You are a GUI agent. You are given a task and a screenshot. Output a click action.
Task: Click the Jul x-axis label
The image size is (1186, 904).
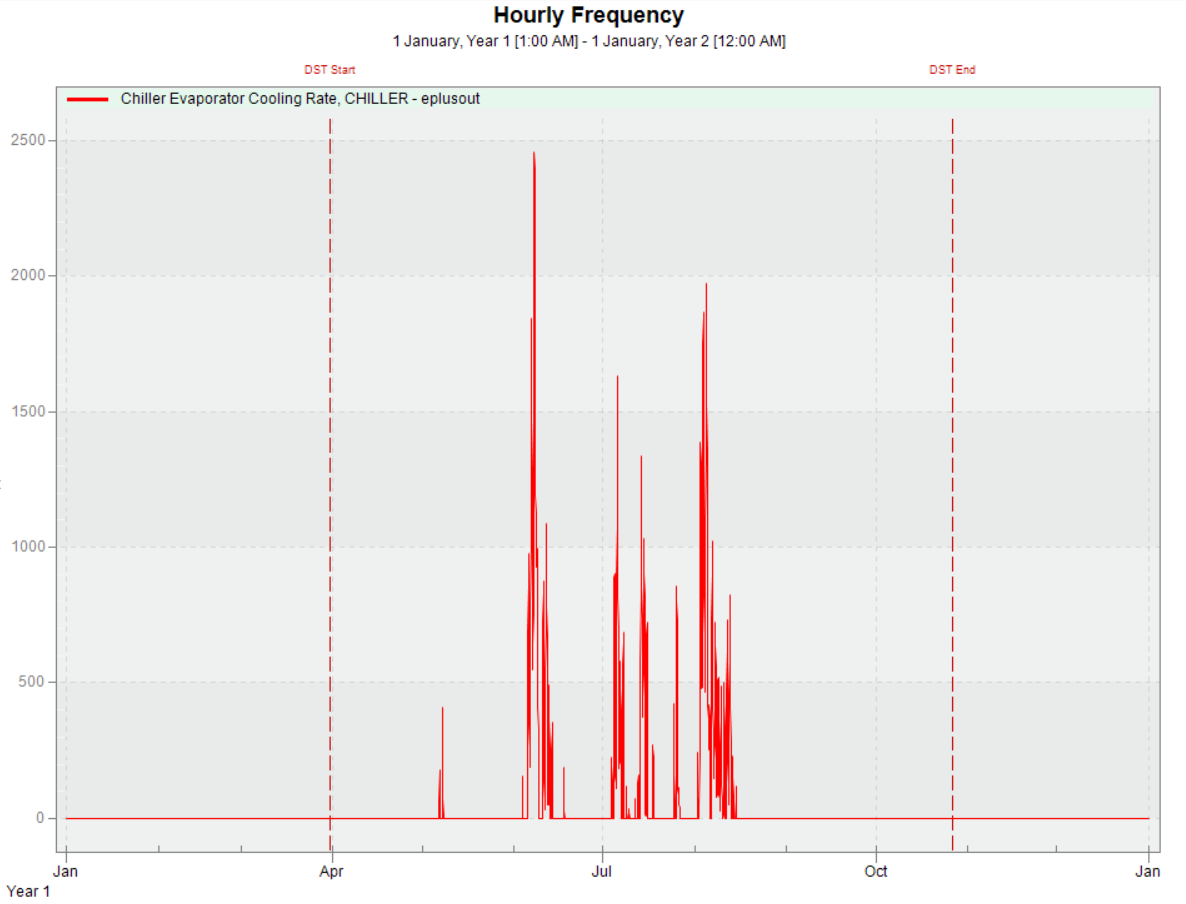click(601, 871)
